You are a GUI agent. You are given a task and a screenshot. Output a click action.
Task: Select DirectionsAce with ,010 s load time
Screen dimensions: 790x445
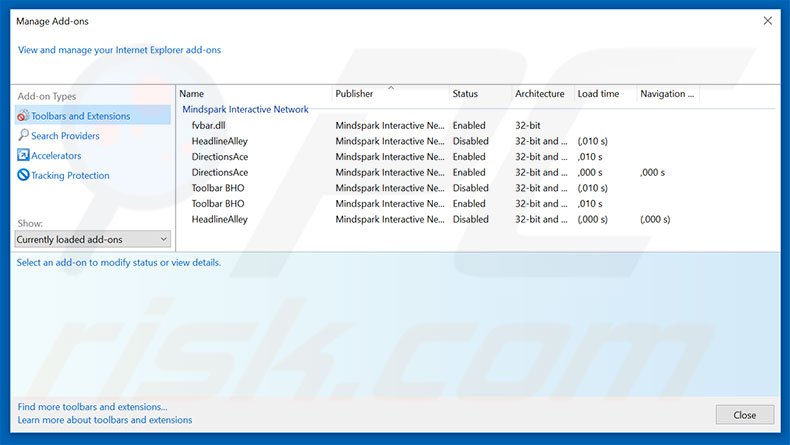tap(220, 157)
